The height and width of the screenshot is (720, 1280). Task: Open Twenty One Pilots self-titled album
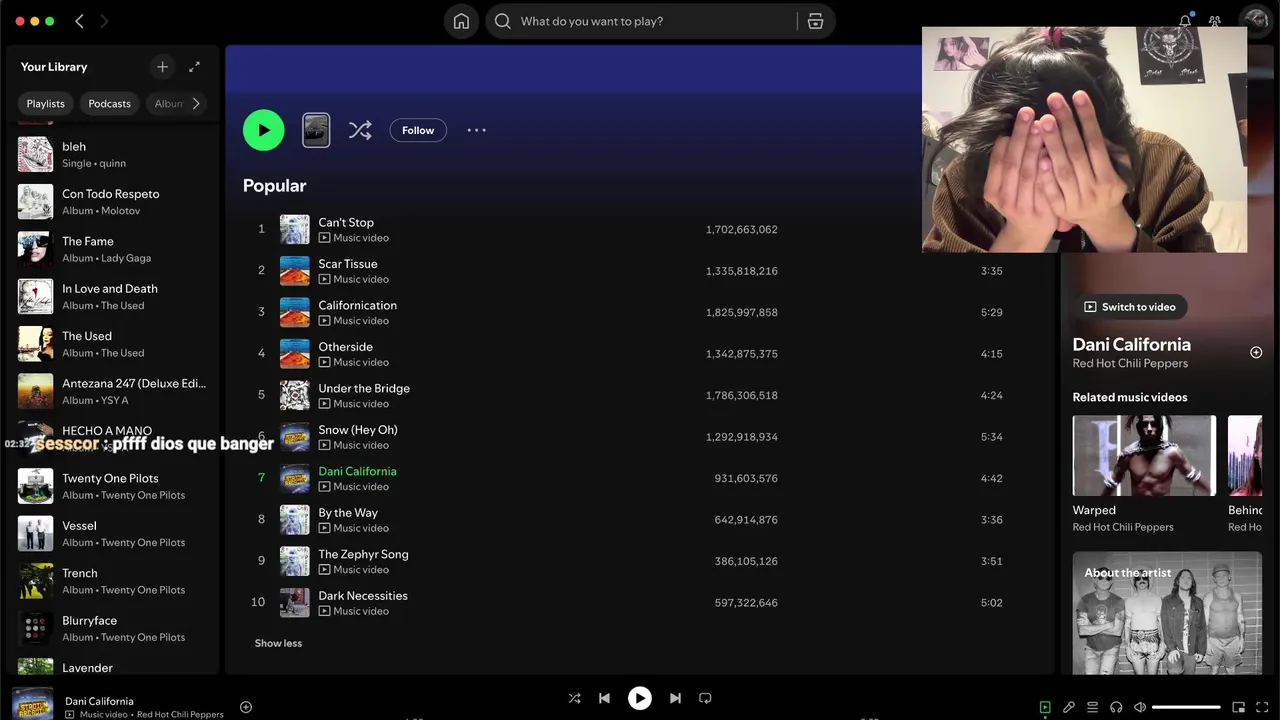click(112, 486)
